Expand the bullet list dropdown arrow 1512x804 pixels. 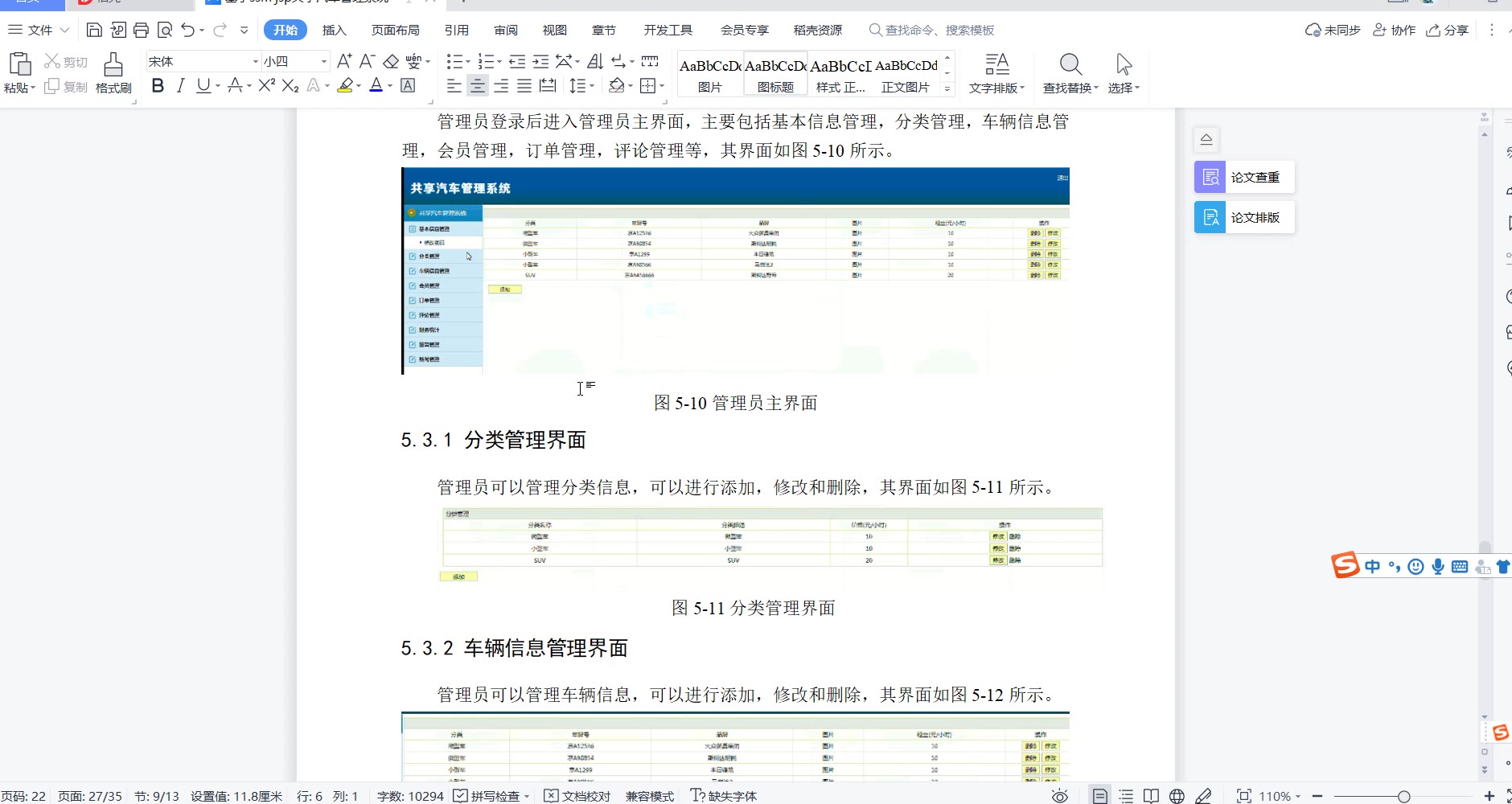pos(467,62)
